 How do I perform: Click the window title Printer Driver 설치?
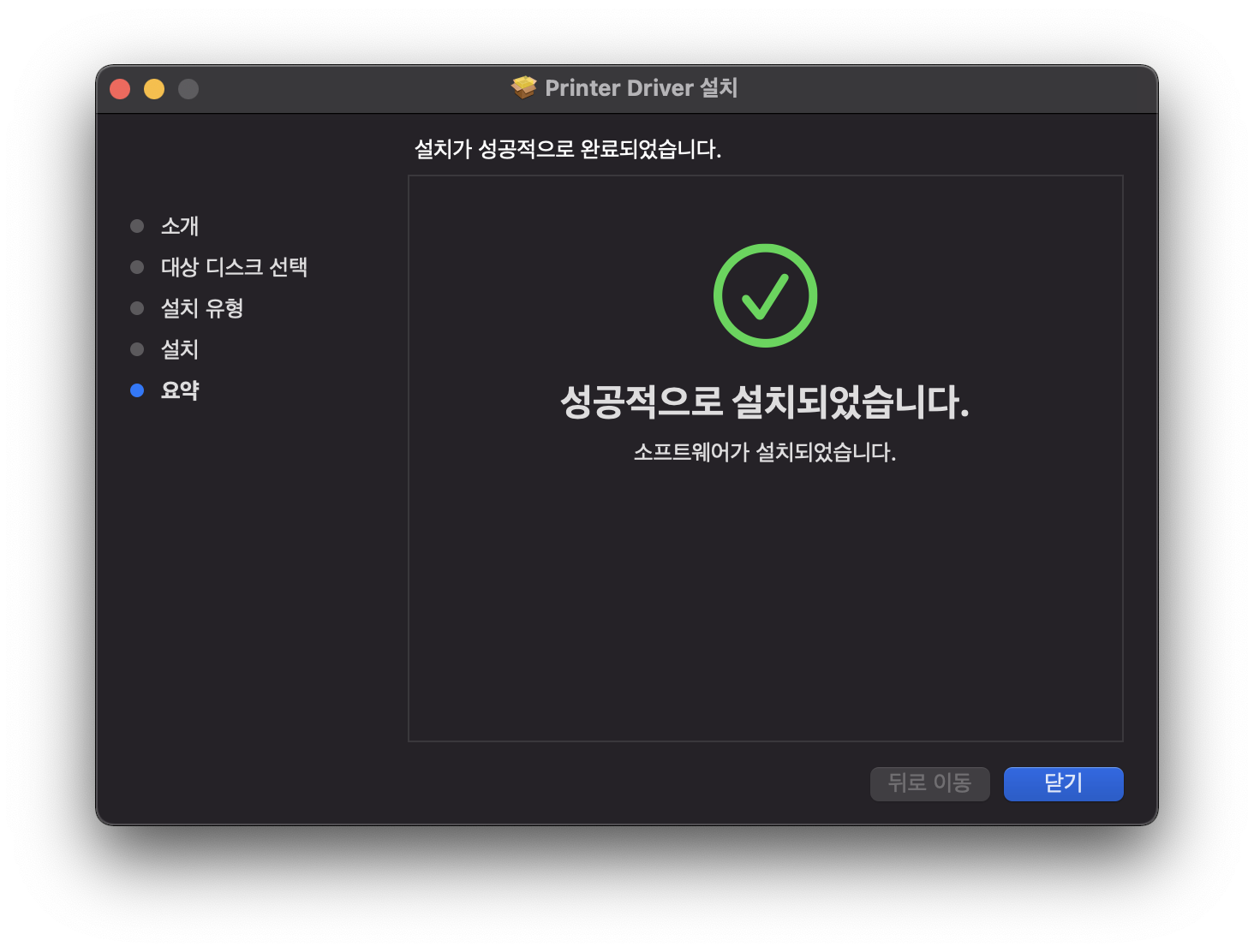(642, 87)
